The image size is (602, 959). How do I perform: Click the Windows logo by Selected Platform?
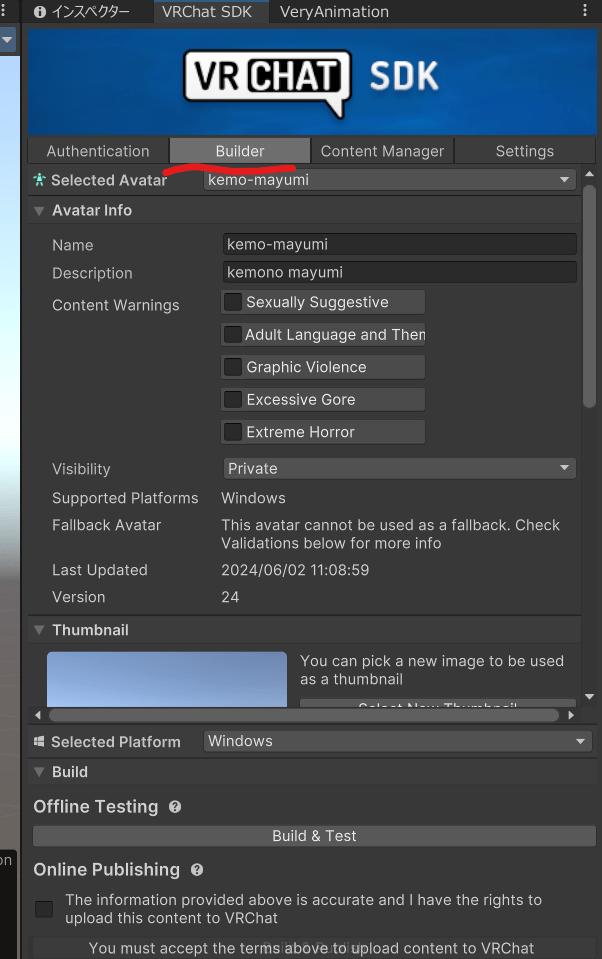[x=40, y=742]
